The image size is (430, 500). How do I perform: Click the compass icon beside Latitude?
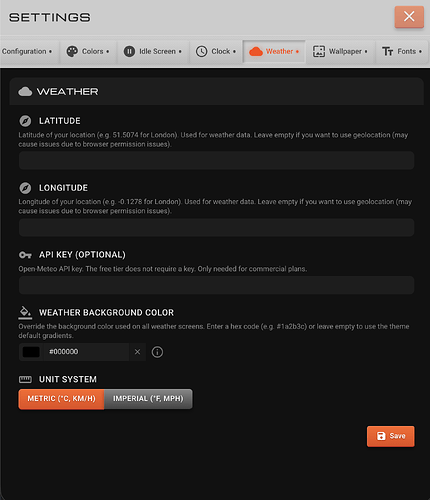point(25,121)
